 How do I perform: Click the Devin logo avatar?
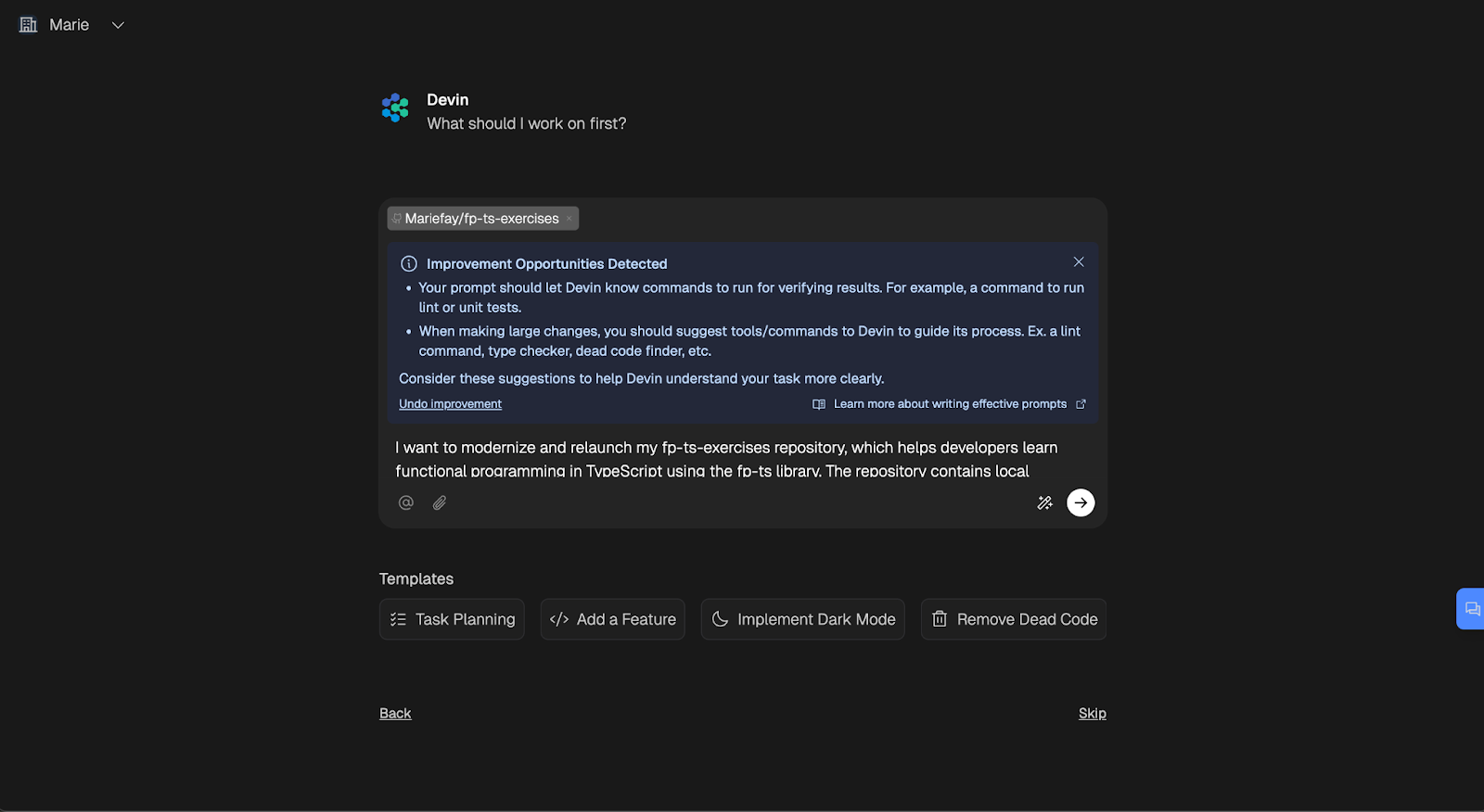click(x=395, y=108)
